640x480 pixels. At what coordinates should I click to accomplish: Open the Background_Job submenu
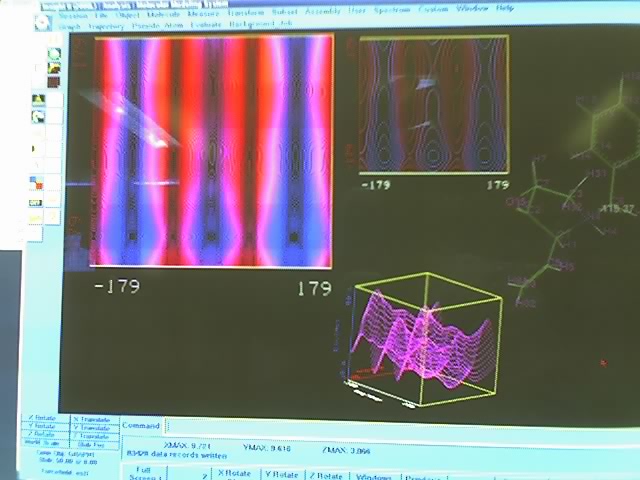point(260,24)
